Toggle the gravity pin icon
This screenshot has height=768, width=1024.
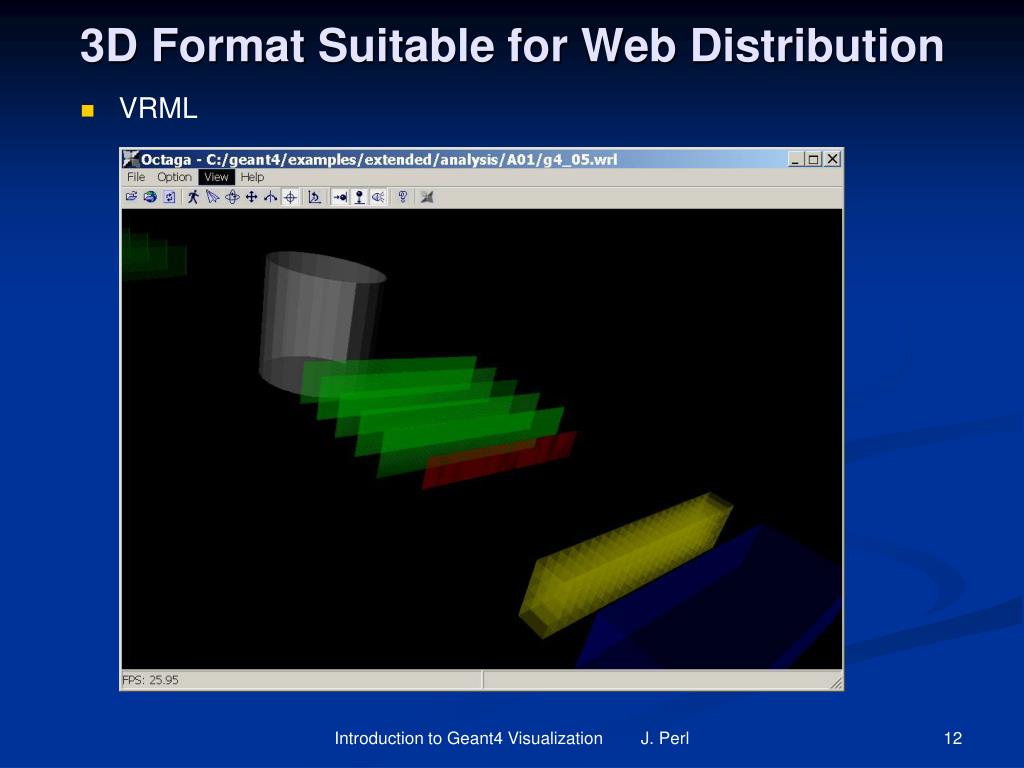click(x=359, y=197)
